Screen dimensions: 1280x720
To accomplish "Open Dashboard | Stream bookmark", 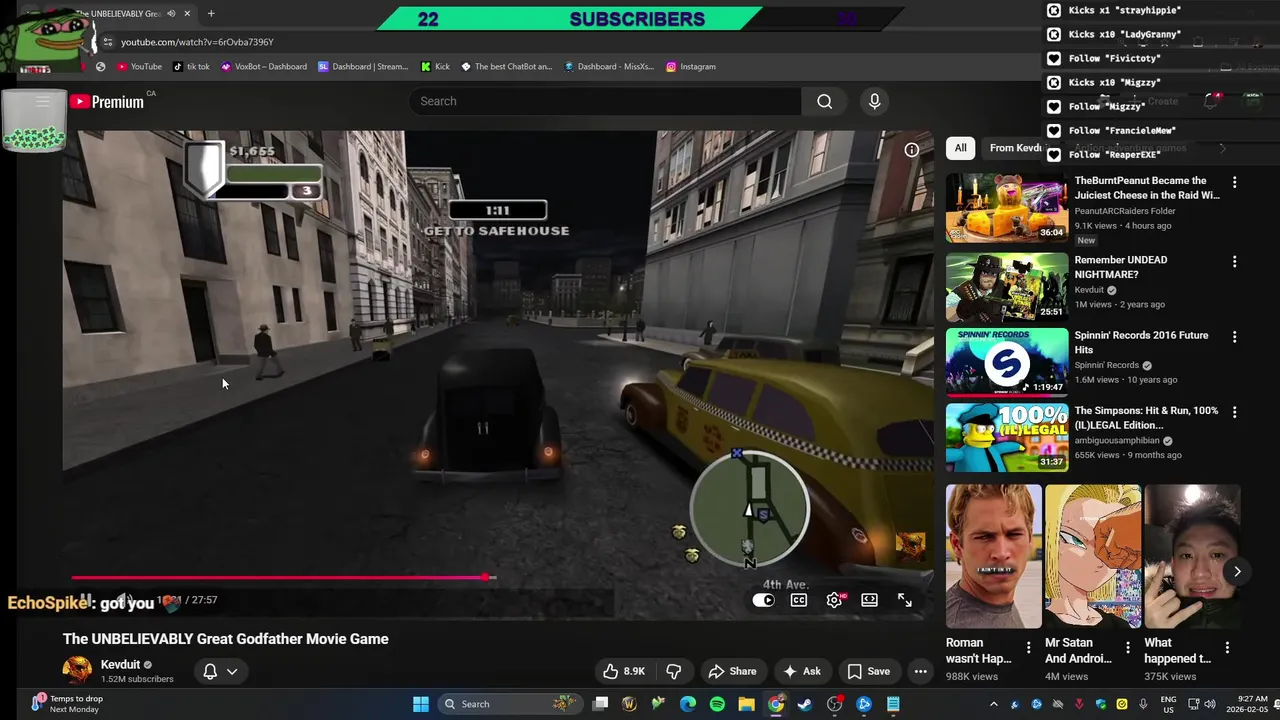I will pos(363,67).
